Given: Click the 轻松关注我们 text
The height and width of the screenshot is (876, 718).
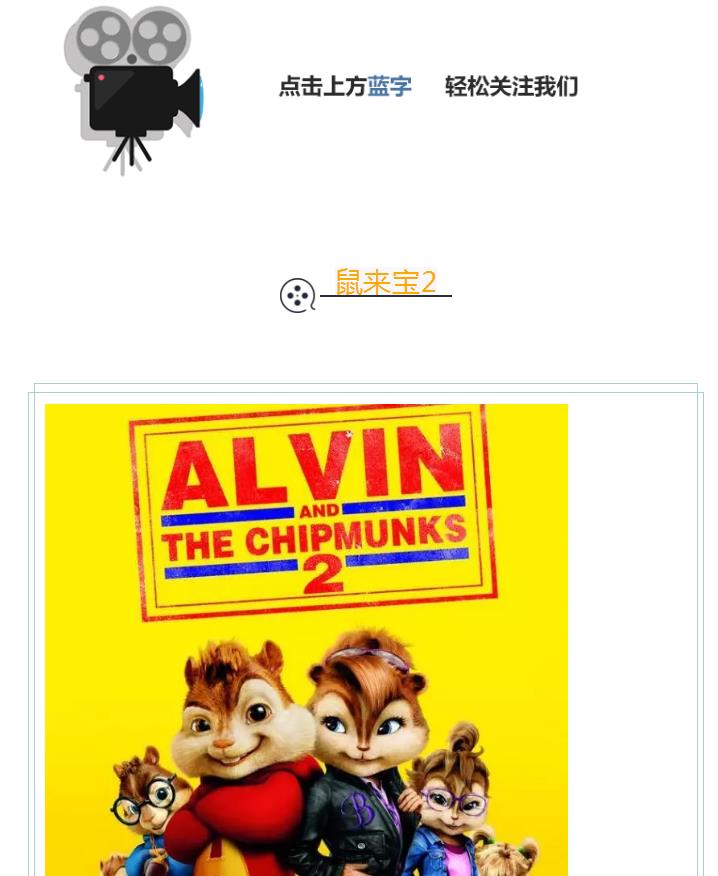Looking at the screenshot, I should 511,87.
